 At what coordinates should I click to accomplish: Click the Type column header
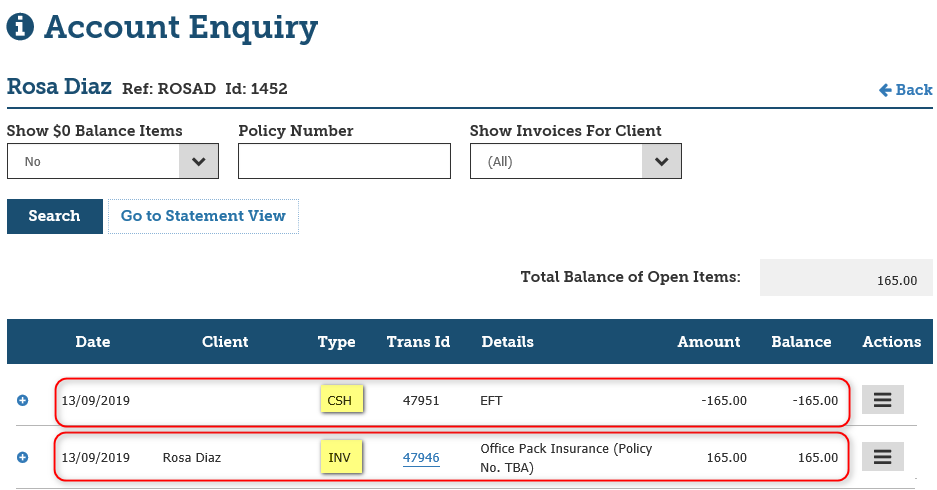pos(337,342)
